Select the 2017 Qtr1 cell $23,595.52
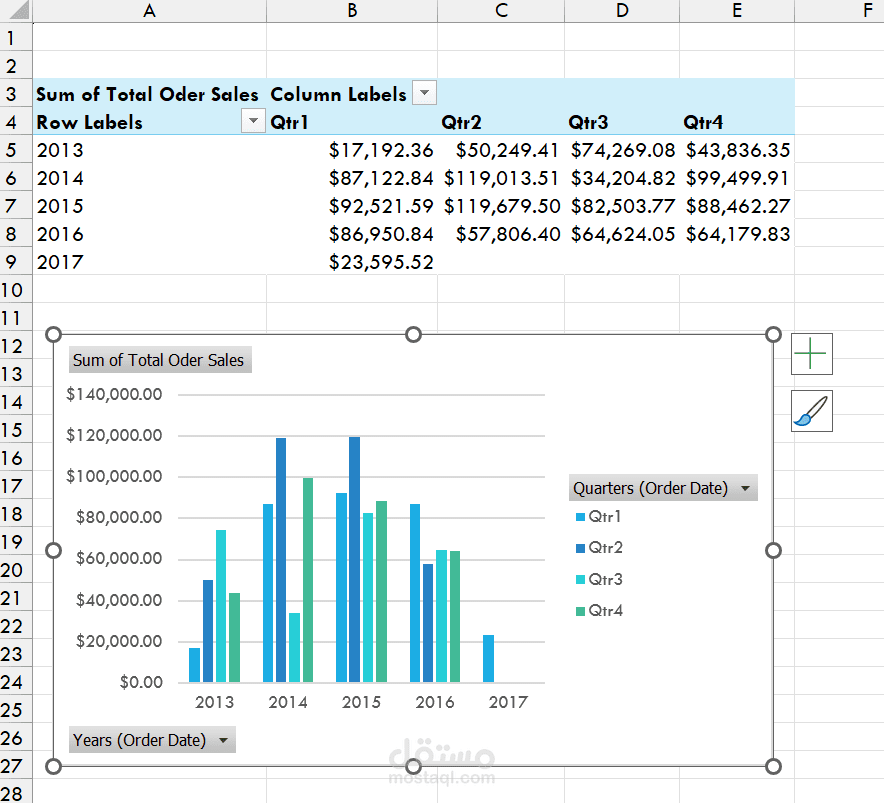 (352, 262)
